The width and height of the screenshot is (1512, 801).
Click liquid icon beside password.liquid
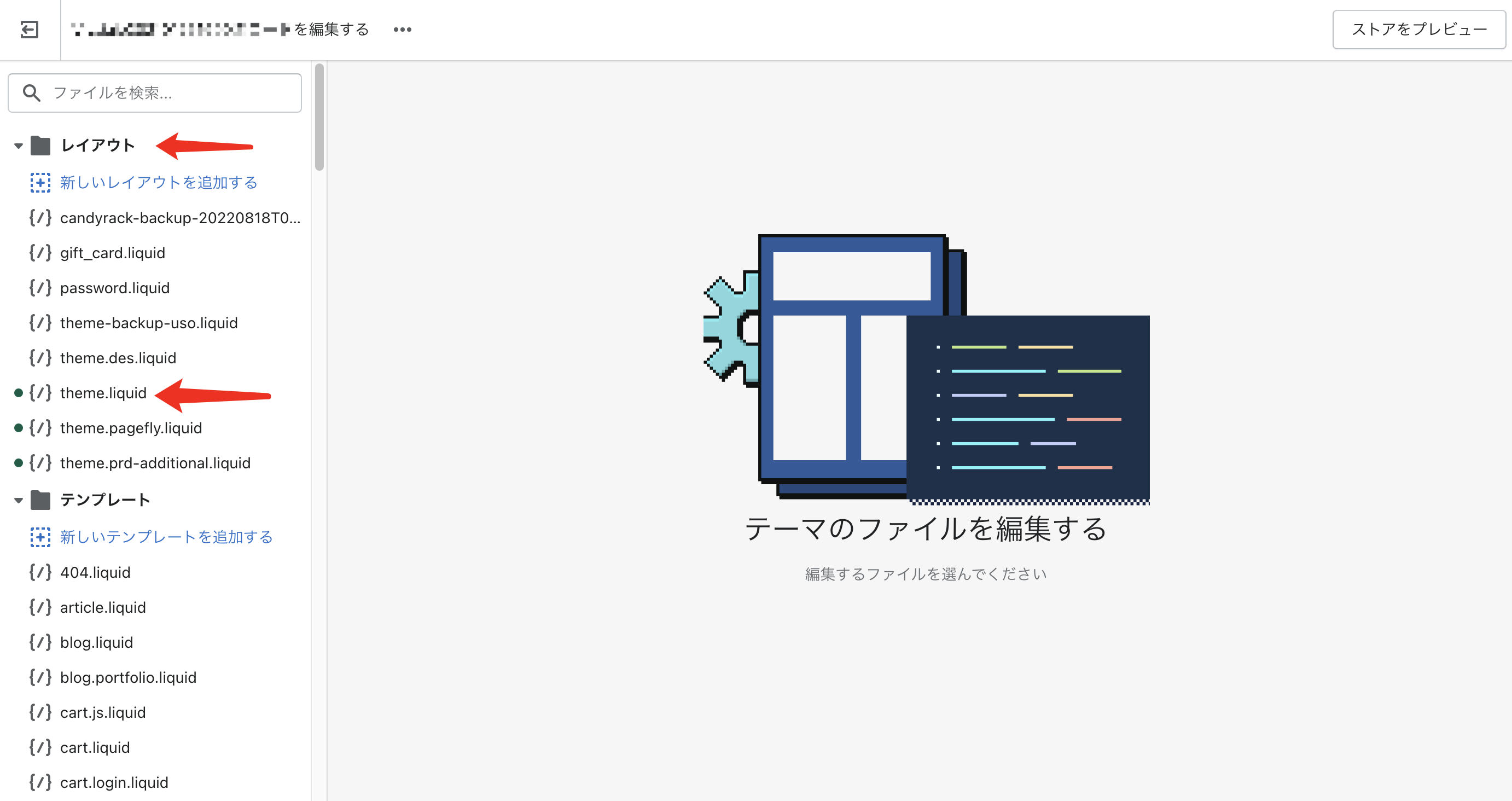[x=40, y=288]
